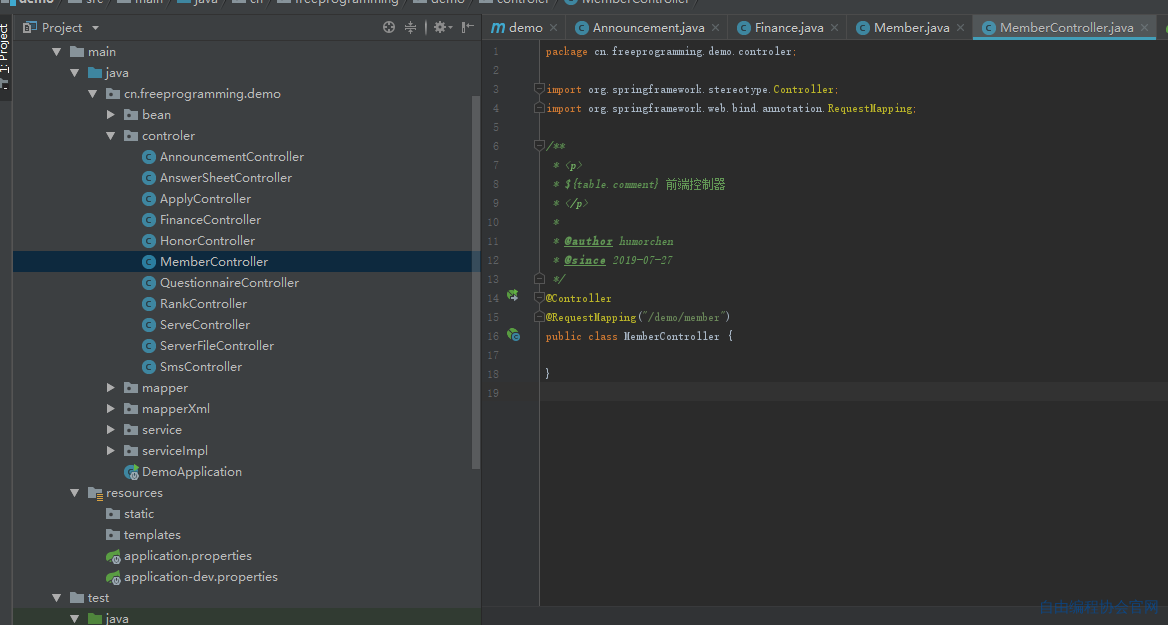Expand the mapperXml folder
This screenshot has height=625, width=1168.
(x=110, y=408)
